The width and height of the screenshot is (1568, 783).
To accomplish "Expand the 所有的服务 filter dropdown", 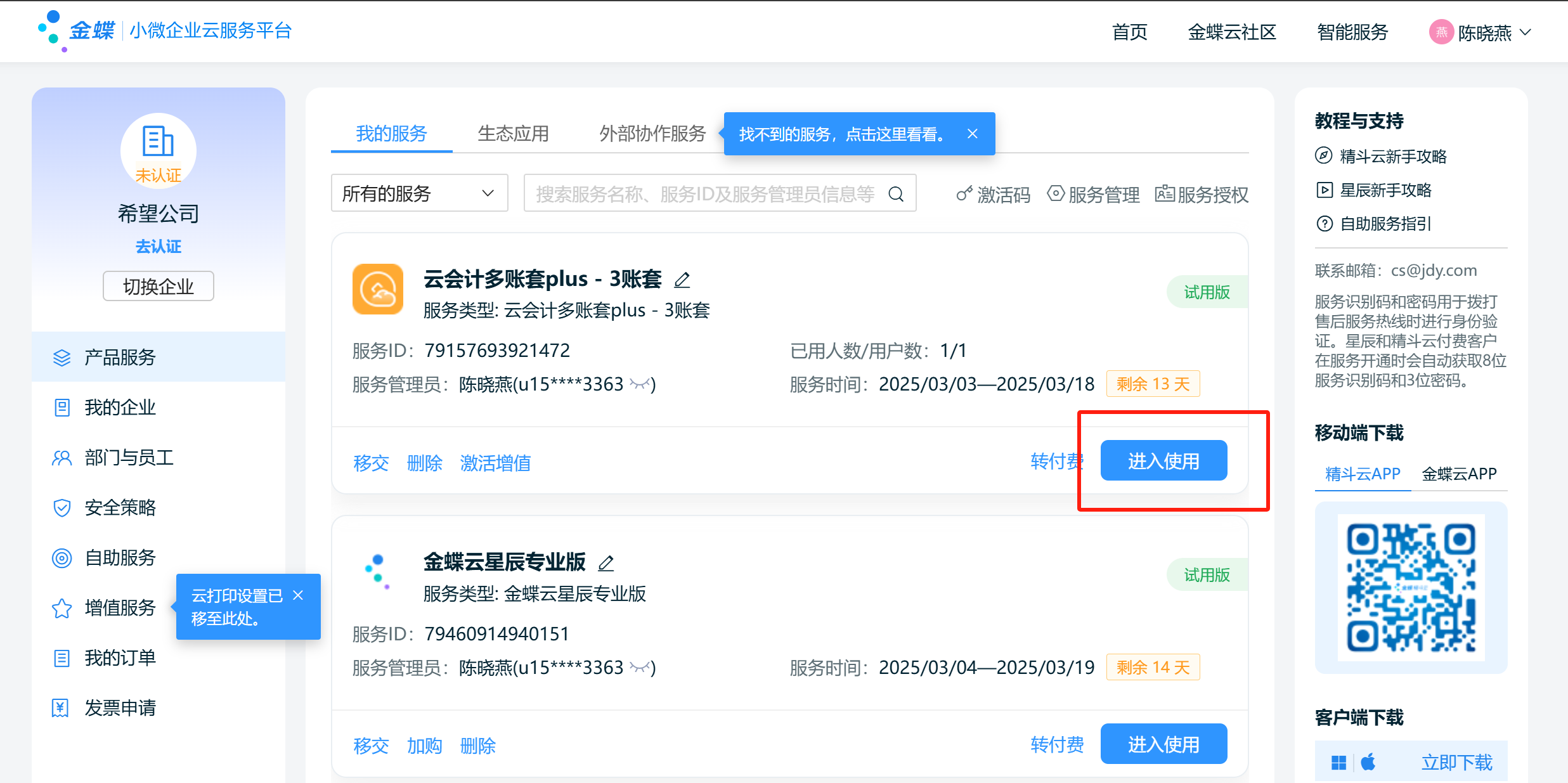I will pos(419,193).
